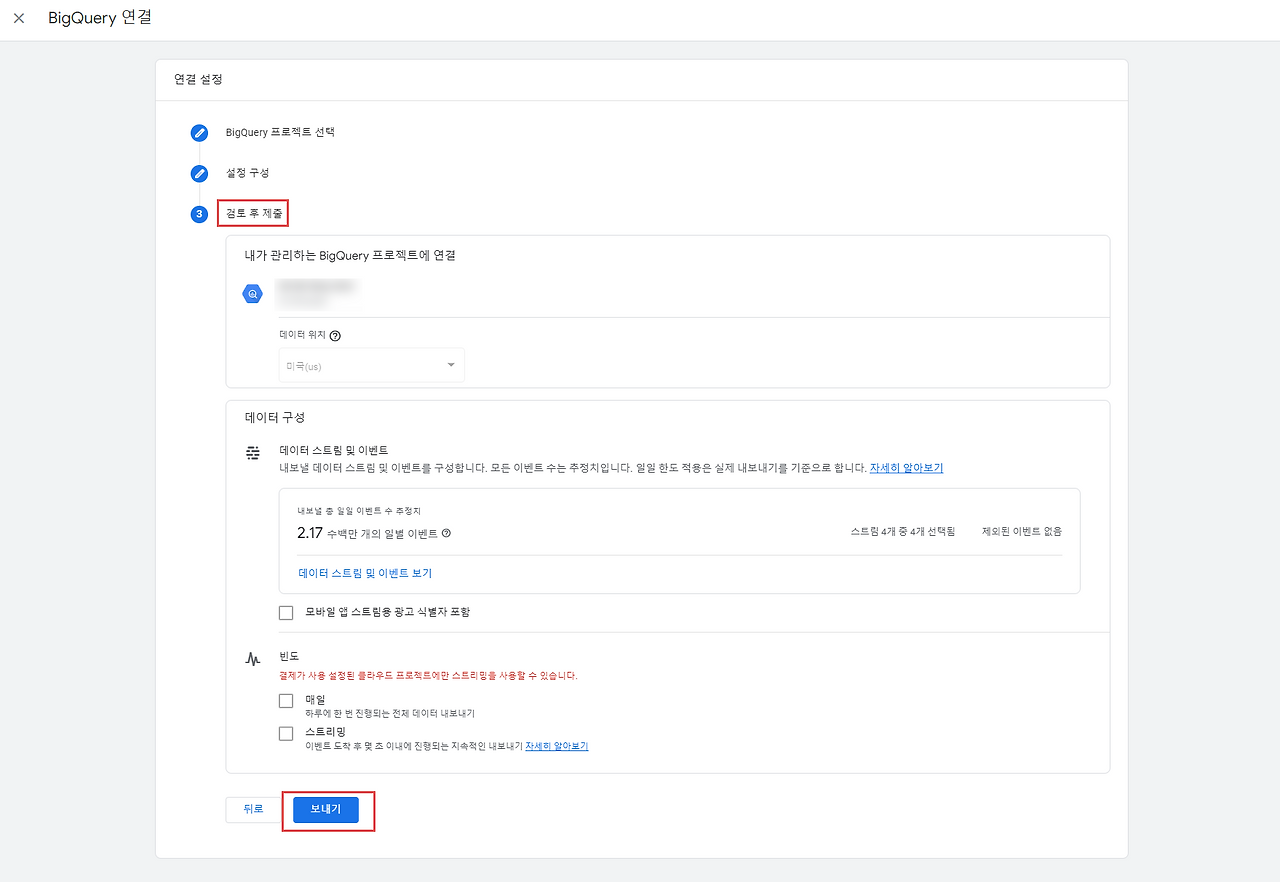1280x882 pixels.
Task: Click the pencil edit icon for BigQuery 프로젝트 선택
Action: click(200, 132)
